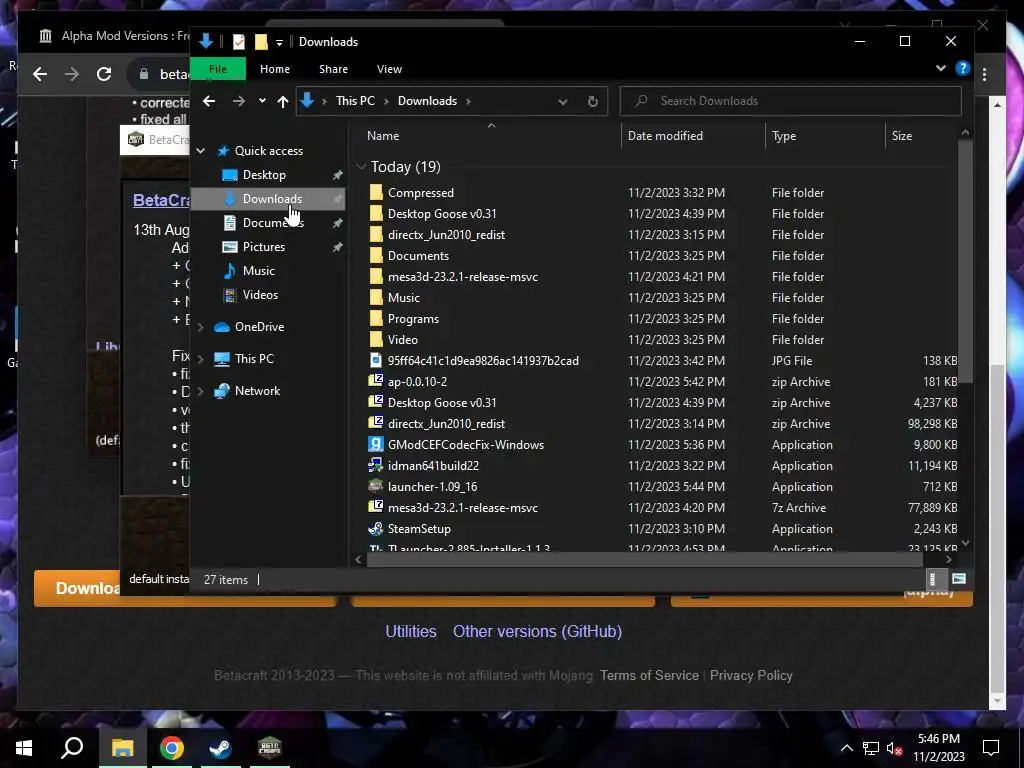1024x768 pixels.
Task: Click the New folder icon in quick access toolbar
Action: coord(261,42)
